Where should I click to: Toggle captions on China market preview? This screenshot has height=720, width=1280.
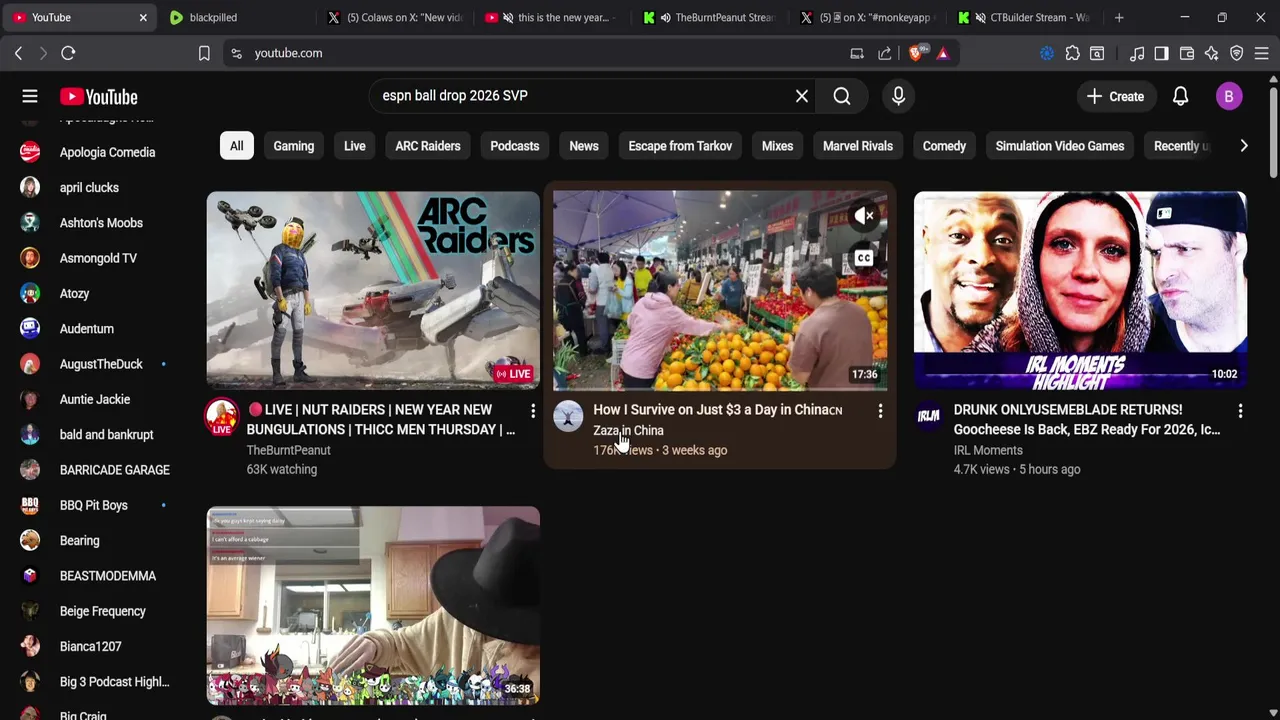click(x=864, y=258)
